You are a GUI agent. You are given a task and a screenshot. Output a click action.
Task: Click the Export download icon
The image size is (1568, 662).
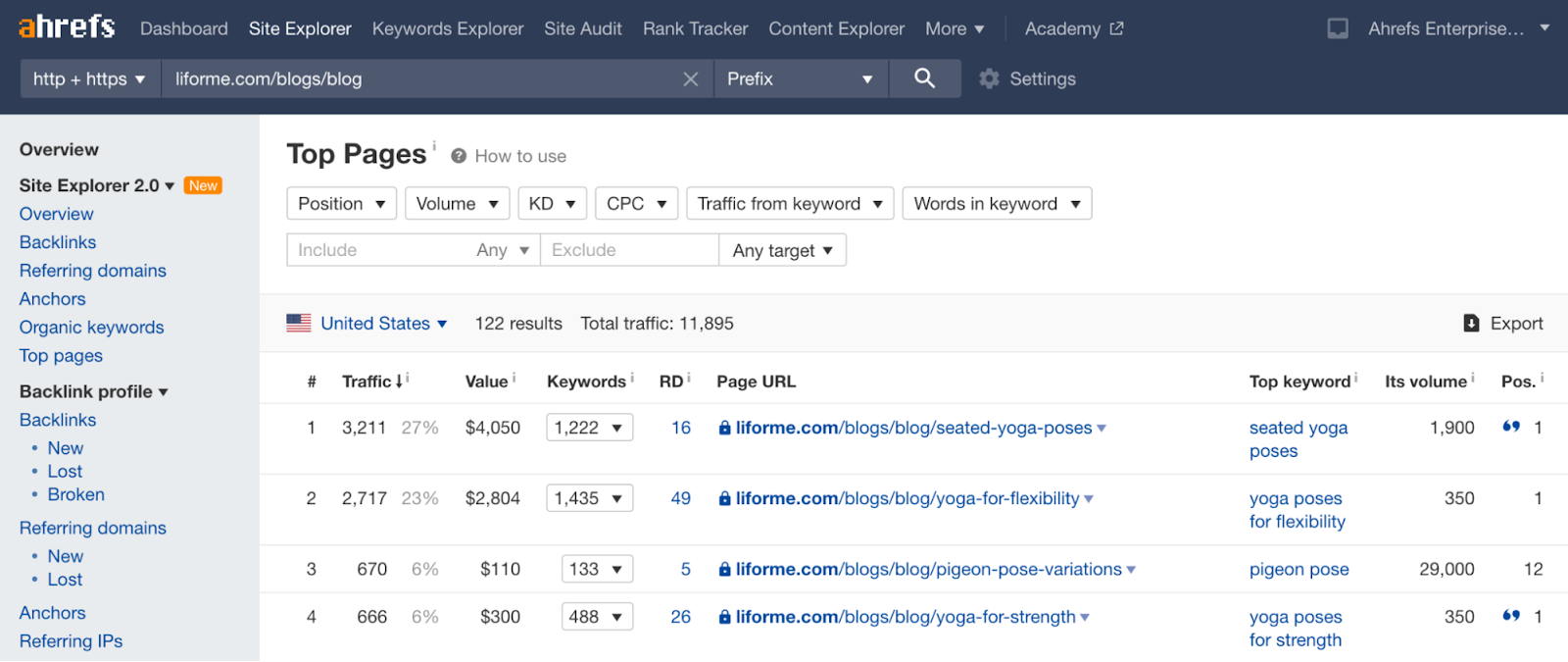(x=1471, y=324)
